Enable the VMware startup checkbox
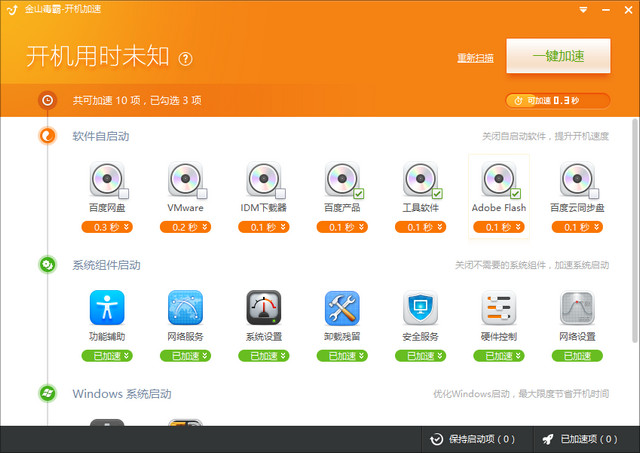The height and width of the screenshot is (453, 640). (202, 193)
